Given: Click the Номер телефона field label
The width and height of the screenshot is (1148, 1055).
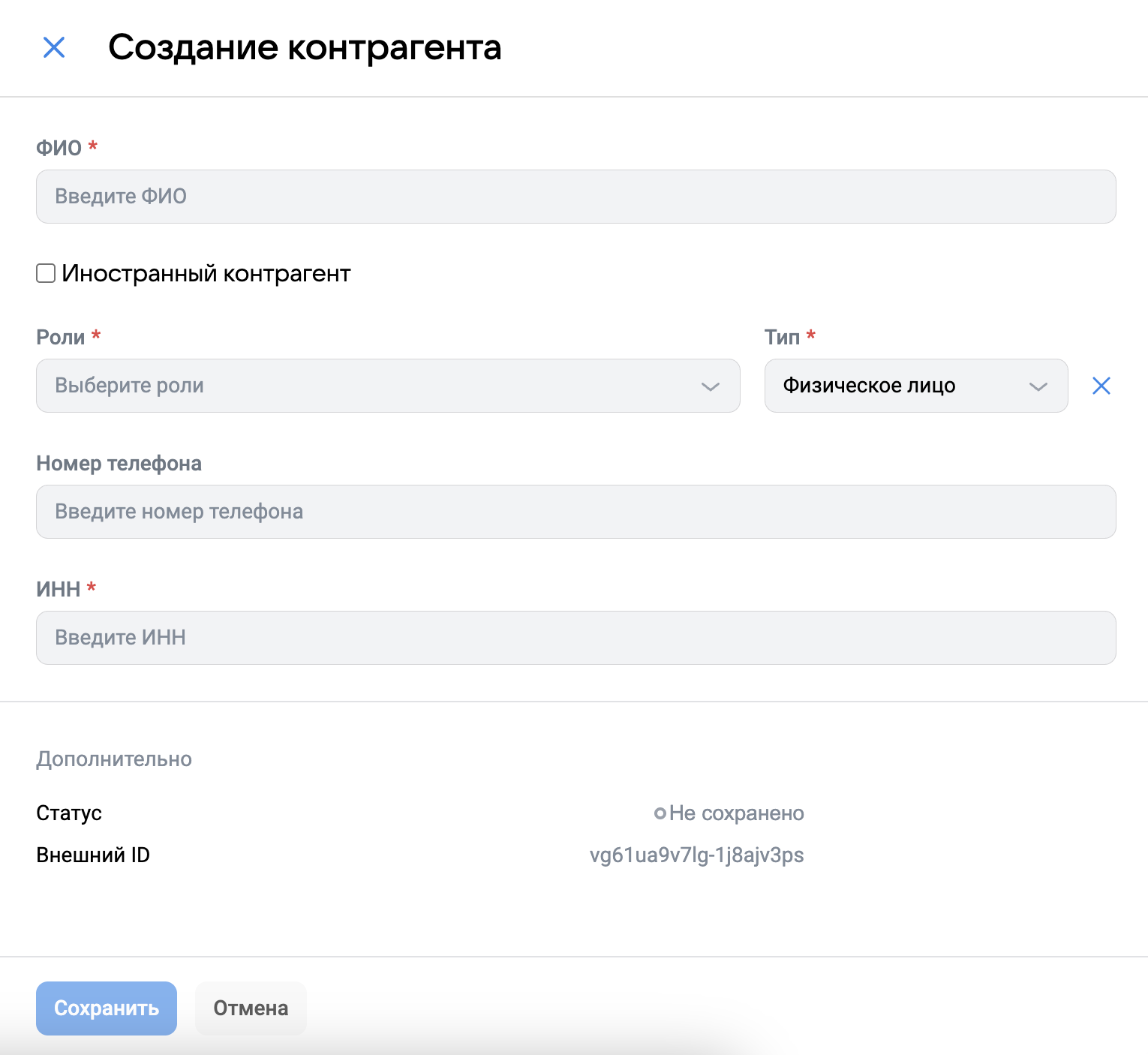Looking at the screenshot, I should pos(119,464).
